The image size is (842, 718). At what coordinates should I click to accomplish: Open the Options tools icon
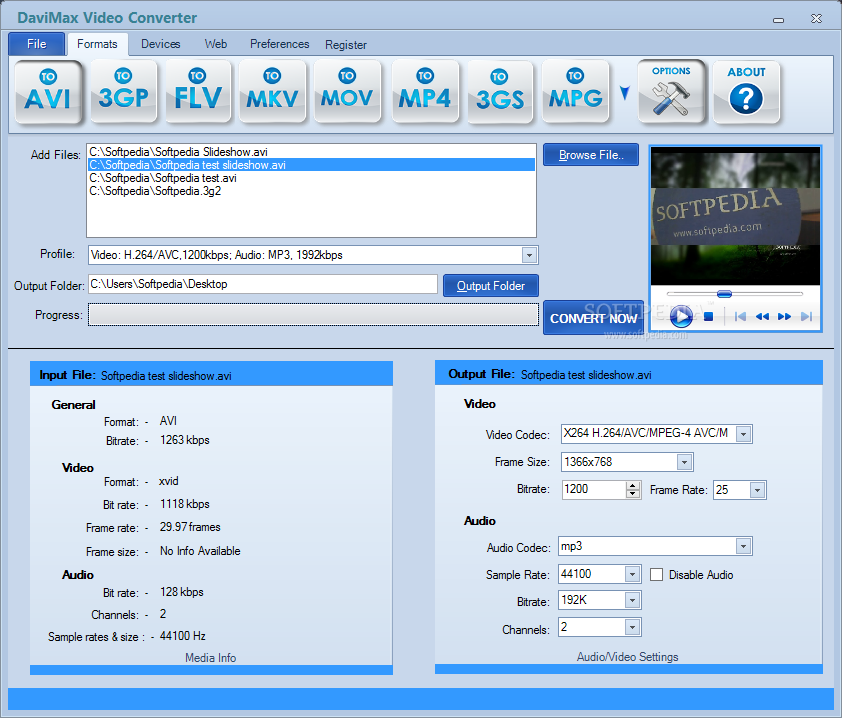click(671, 92)
